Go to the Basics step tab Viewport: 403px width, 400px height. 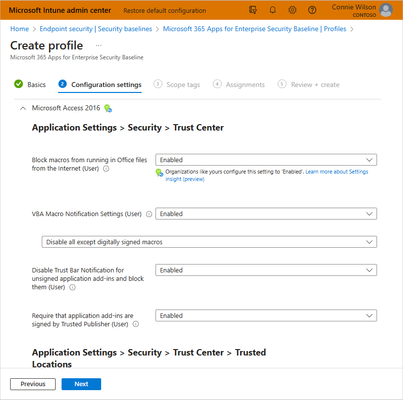click(30, 85)
